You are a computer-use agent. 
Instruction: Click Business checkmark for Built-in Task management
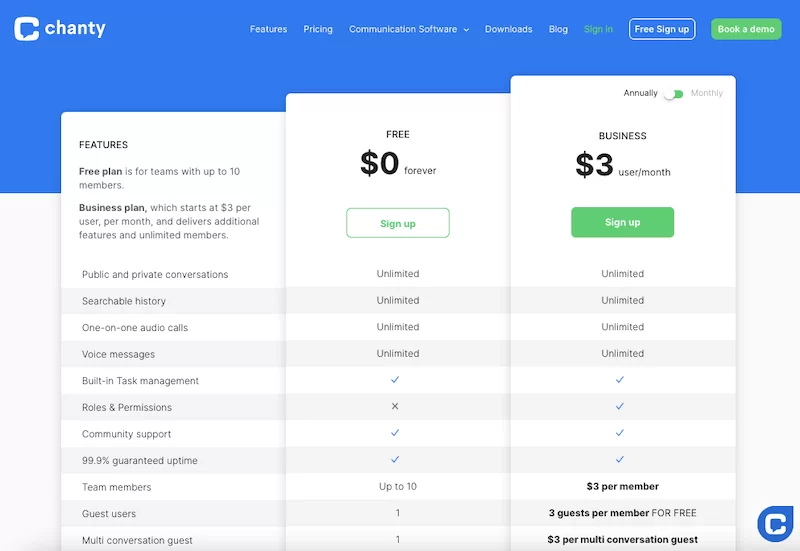(619, 380)
